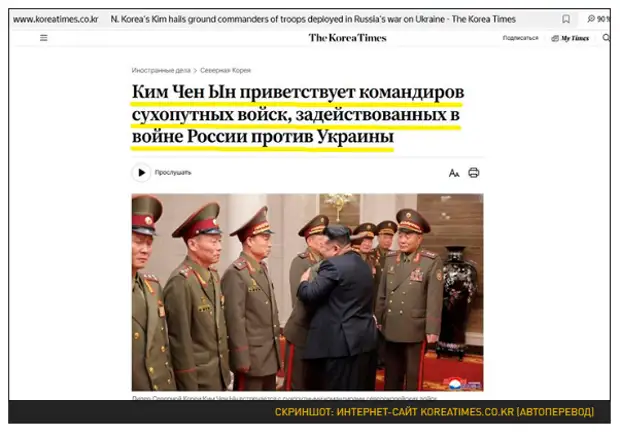Viewport: 620px width, 436px height.
Task: Click the www.koreatimes.co.kr address field
Action: [55, 19]
